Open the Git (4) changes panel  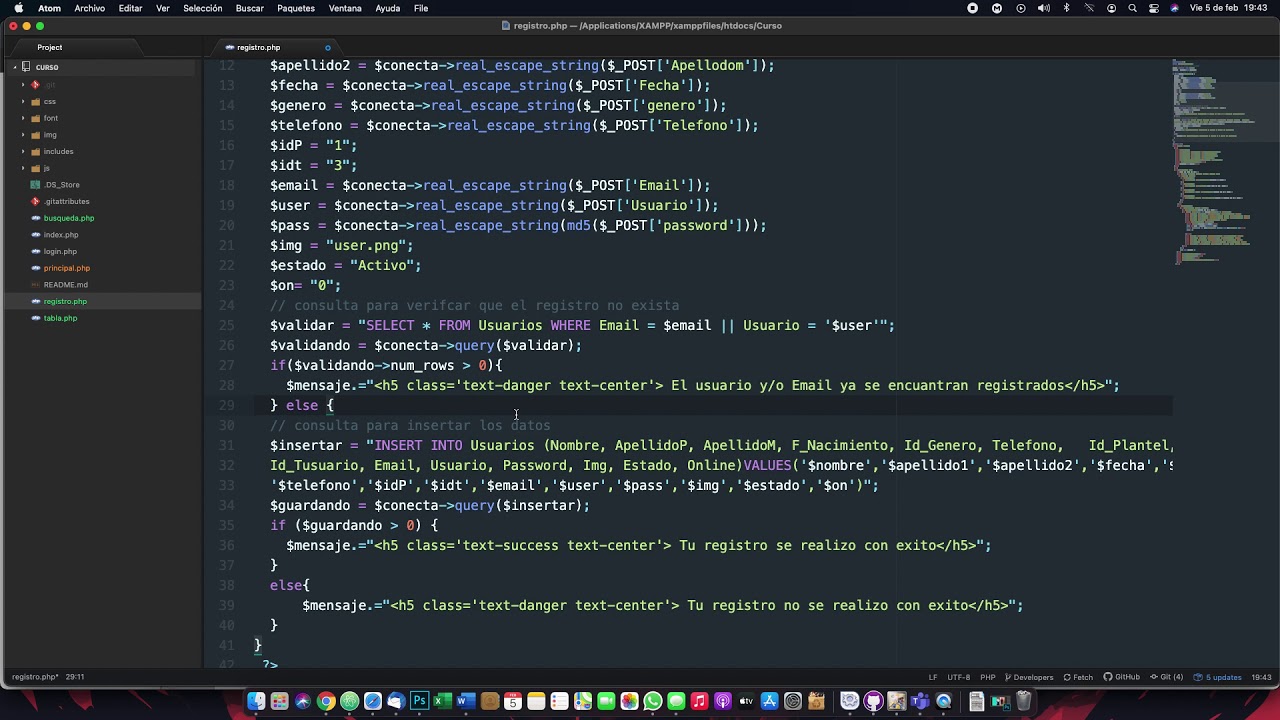point(1166,677)
